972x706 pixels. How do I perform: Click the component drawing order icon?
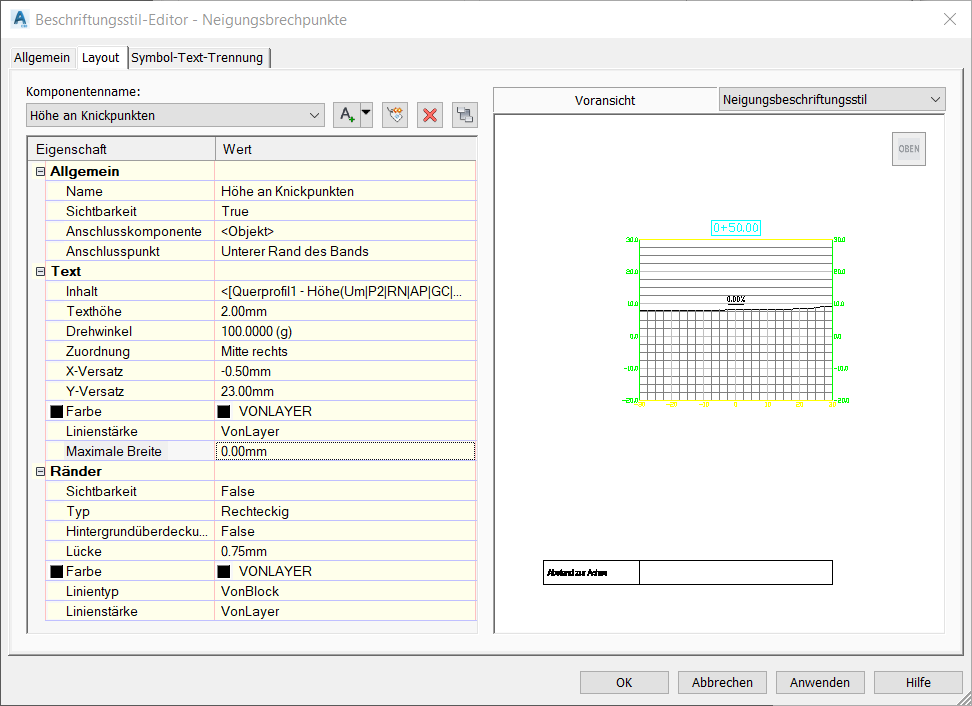(x=464, y=115)
